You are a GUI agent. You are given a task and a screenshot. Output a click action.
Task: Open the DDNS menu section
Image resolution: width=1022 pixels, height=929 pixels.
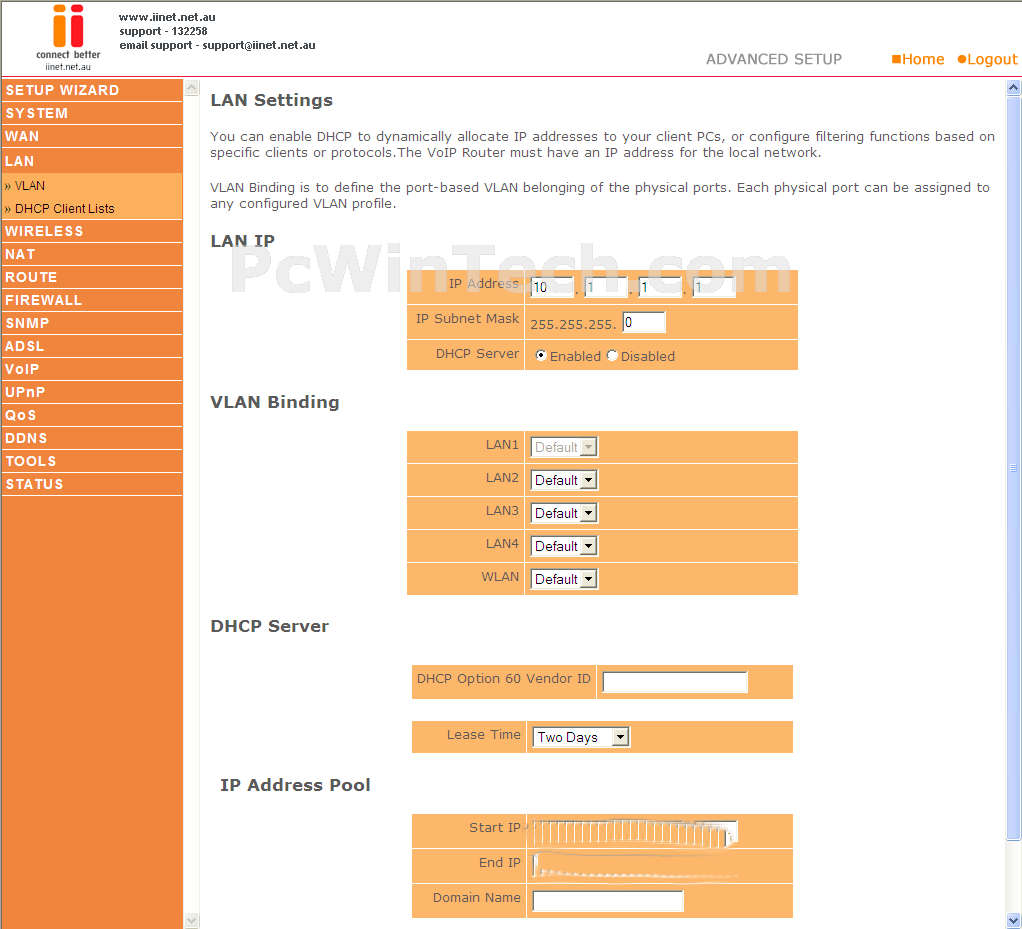click(x=92, y=438)
